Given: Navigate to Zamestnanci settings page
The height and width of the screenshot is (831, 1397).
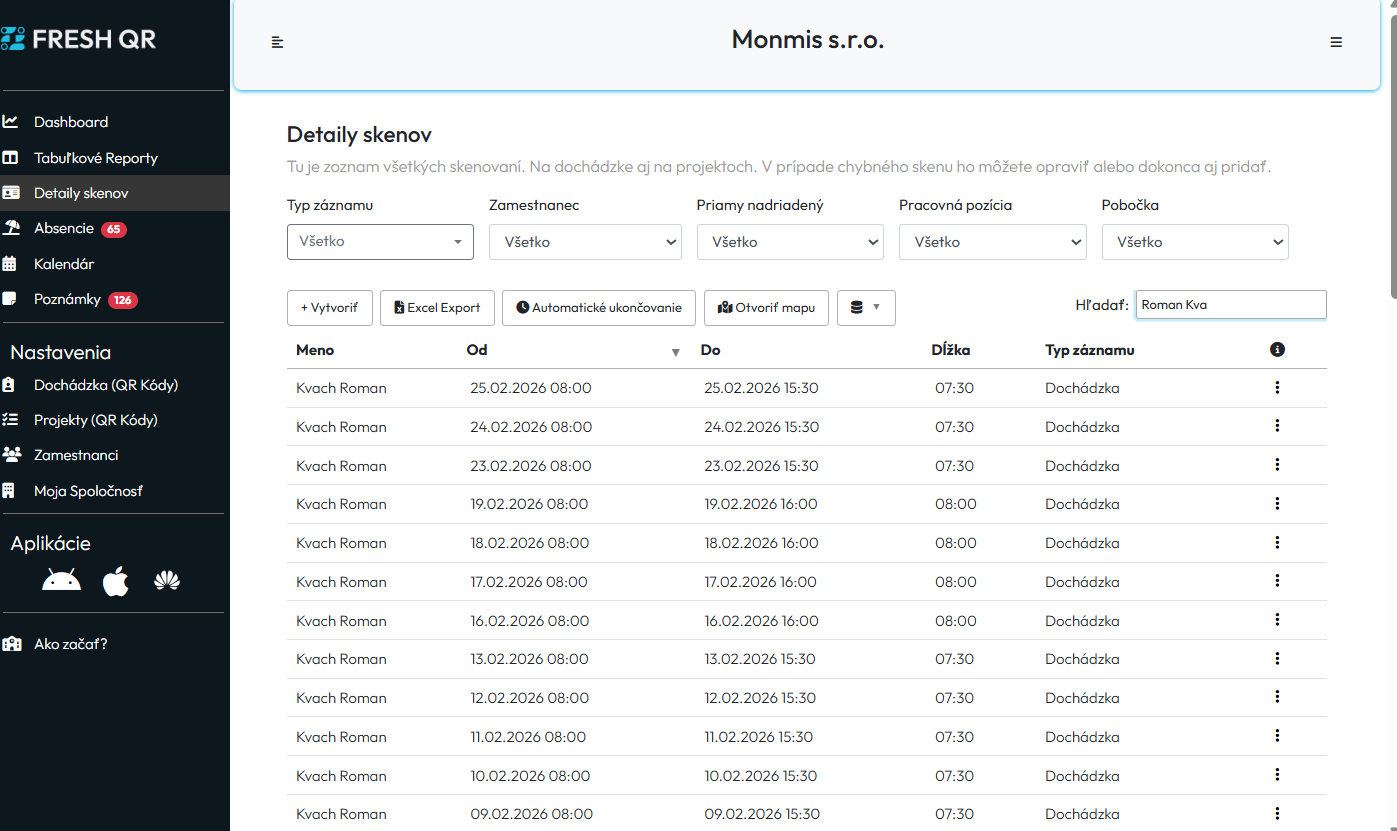Looking at the screenshot, I should click(x=76, y=455).
